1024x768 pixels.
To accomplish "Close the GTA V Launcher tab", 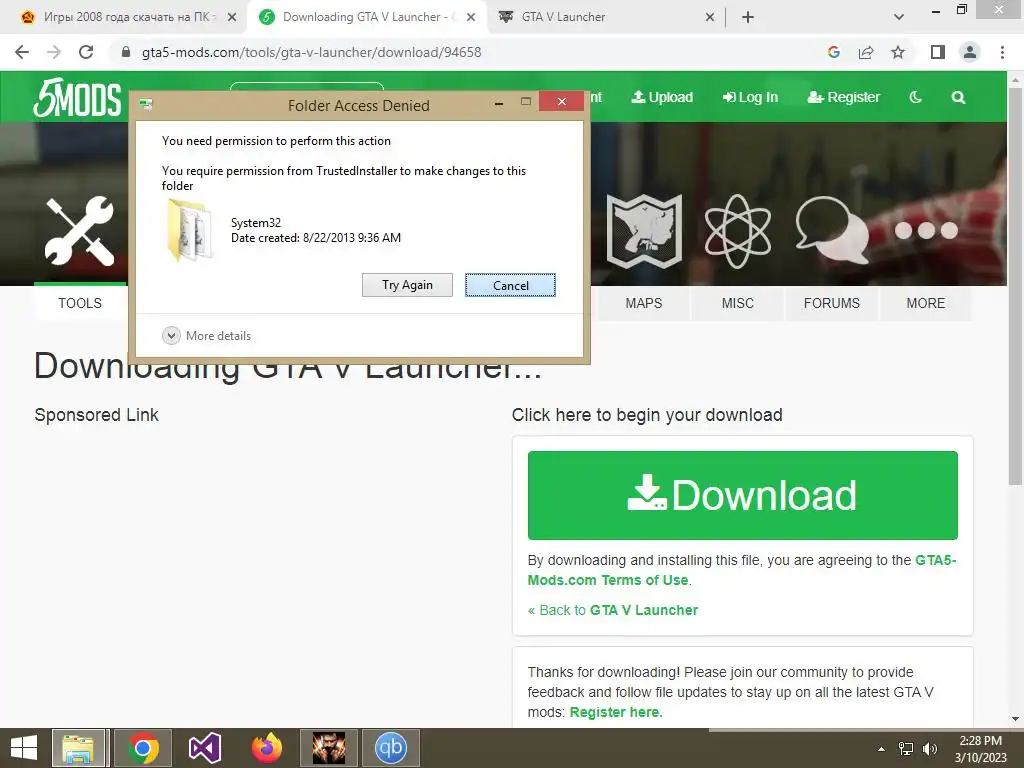I will 710,17.
